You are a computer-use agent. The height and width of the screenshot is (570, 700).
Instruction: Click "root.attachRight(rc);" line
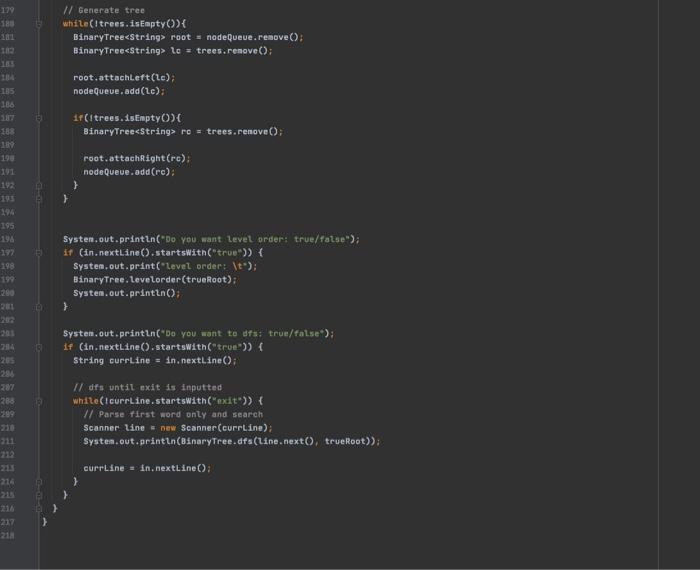(x=137, y=158)
